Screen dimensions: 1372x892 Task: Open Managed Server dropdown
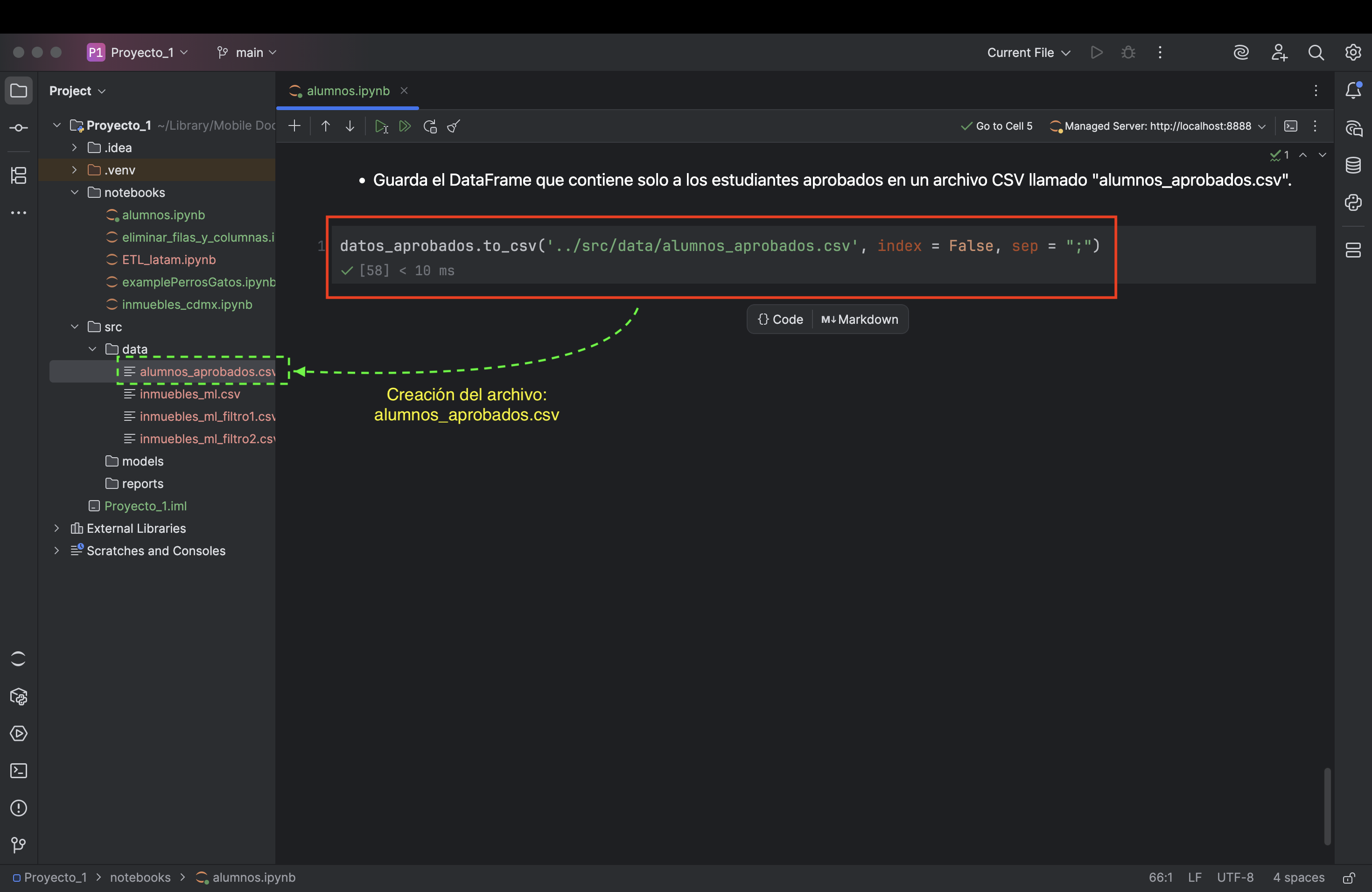point(1157,126)
